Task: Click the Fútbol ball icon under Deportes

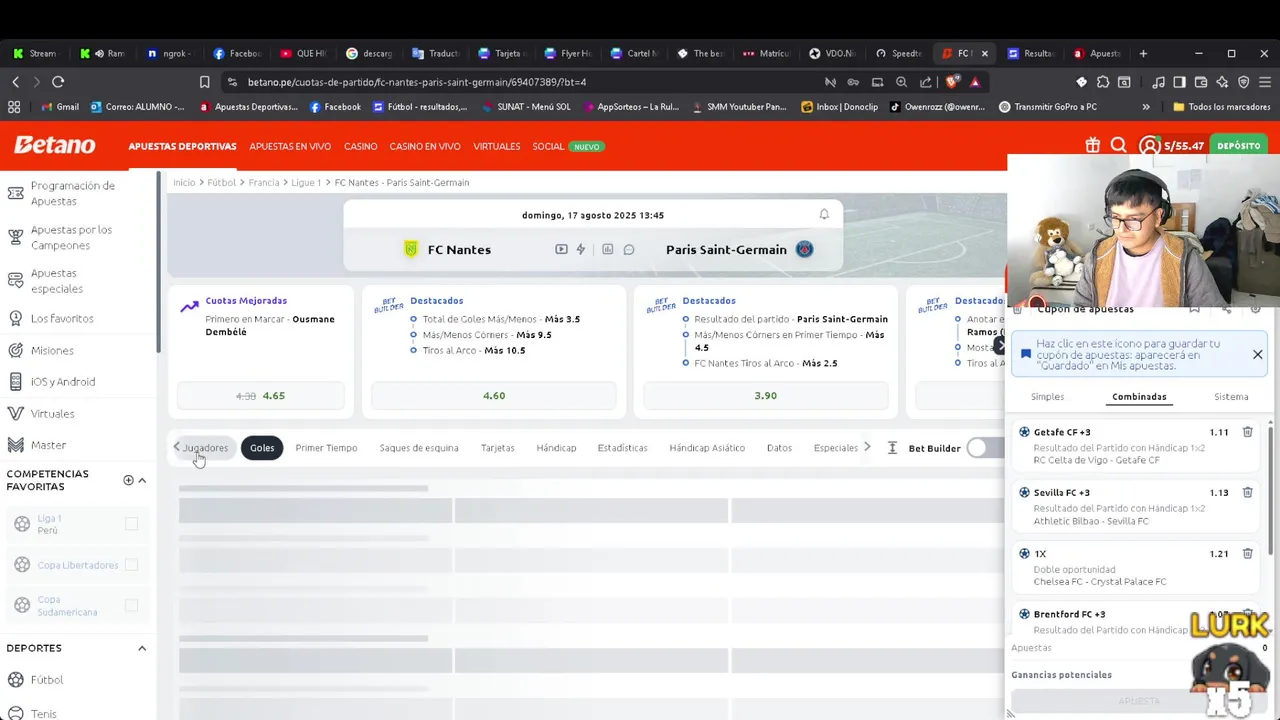Action: click(15, 680)
